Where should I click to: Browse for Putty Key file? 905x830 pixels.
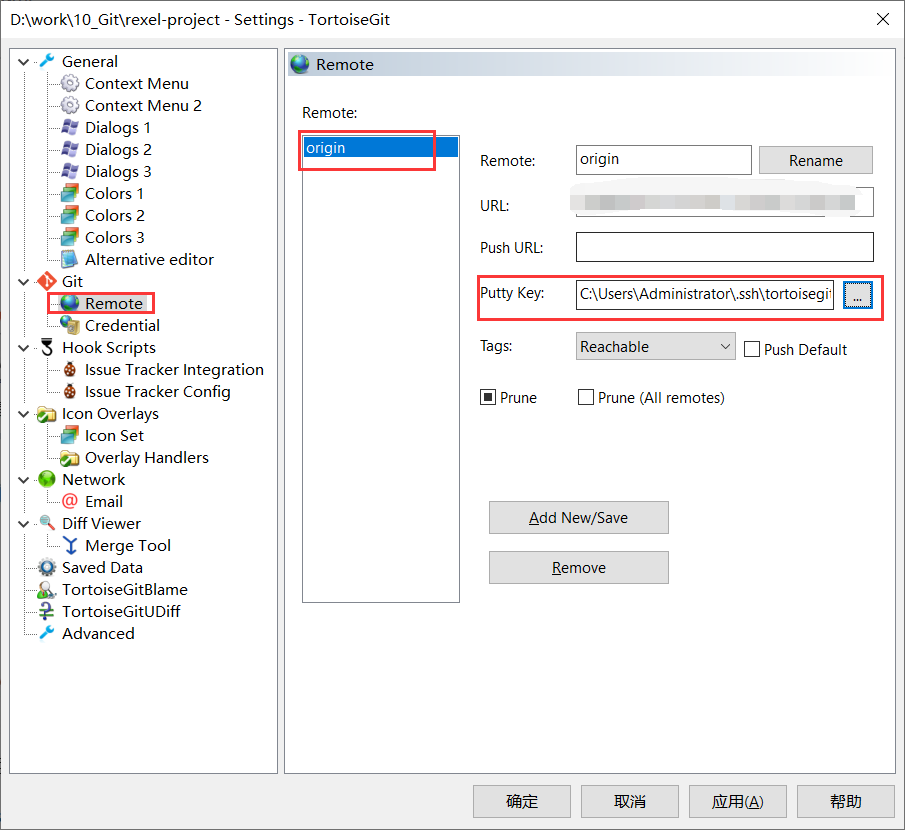(x=858, y=295)
